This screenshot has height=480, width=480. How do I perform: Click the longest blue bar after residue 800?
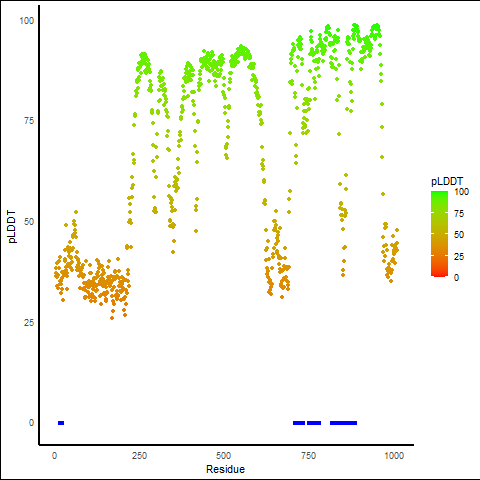pos(343,423)
